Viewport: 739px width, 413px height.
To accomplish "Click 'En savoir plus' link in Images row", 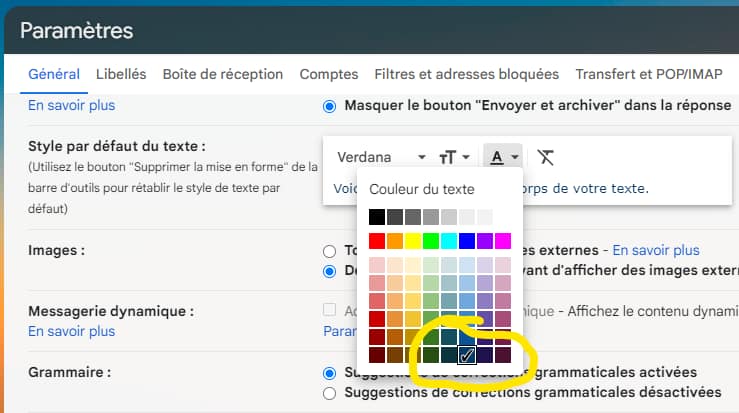I will 655,250.
